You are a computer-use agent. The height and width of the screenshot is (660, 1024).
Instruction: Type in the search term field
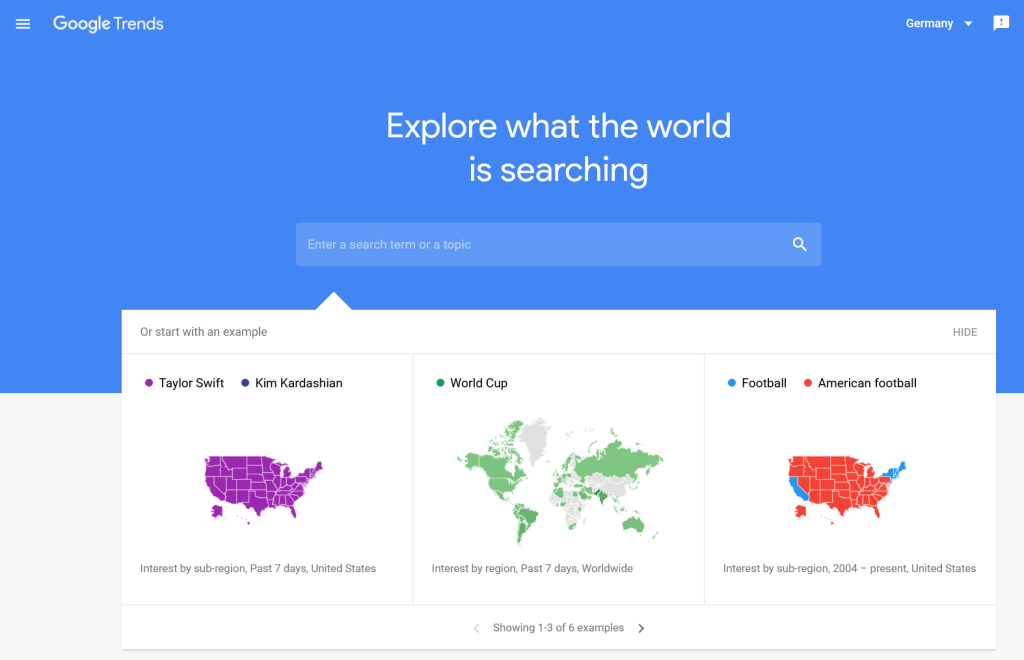pyautogui.click(x=540, y=244)
